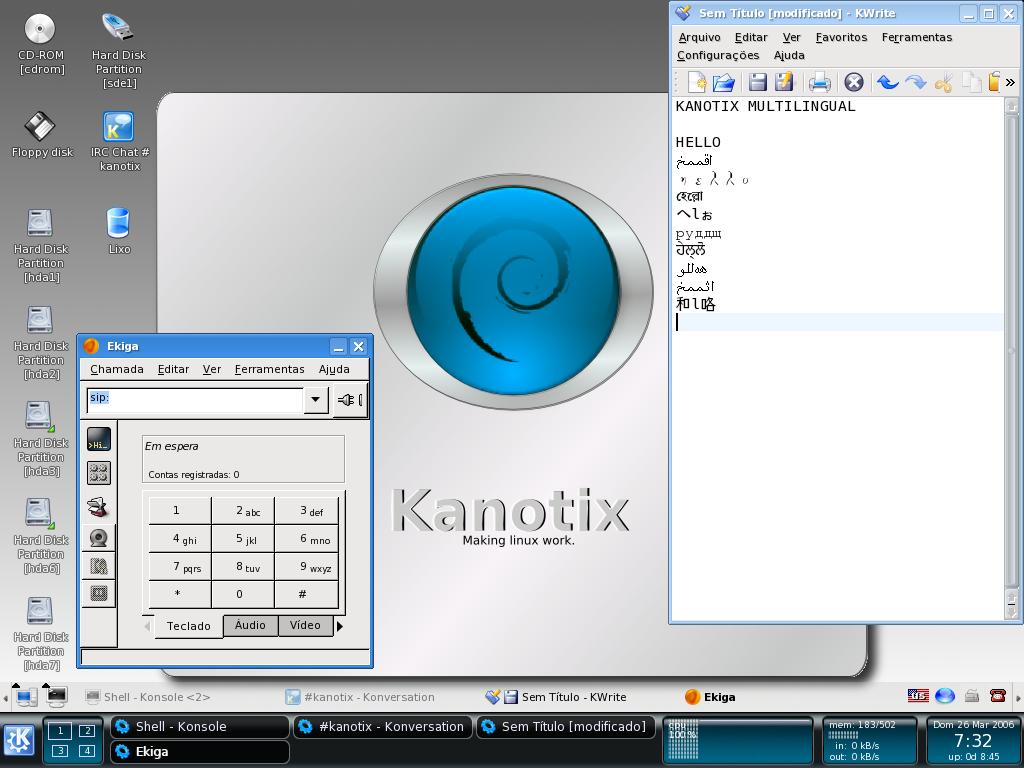Click the Open file folder icon in KWrite

(724, 82)
